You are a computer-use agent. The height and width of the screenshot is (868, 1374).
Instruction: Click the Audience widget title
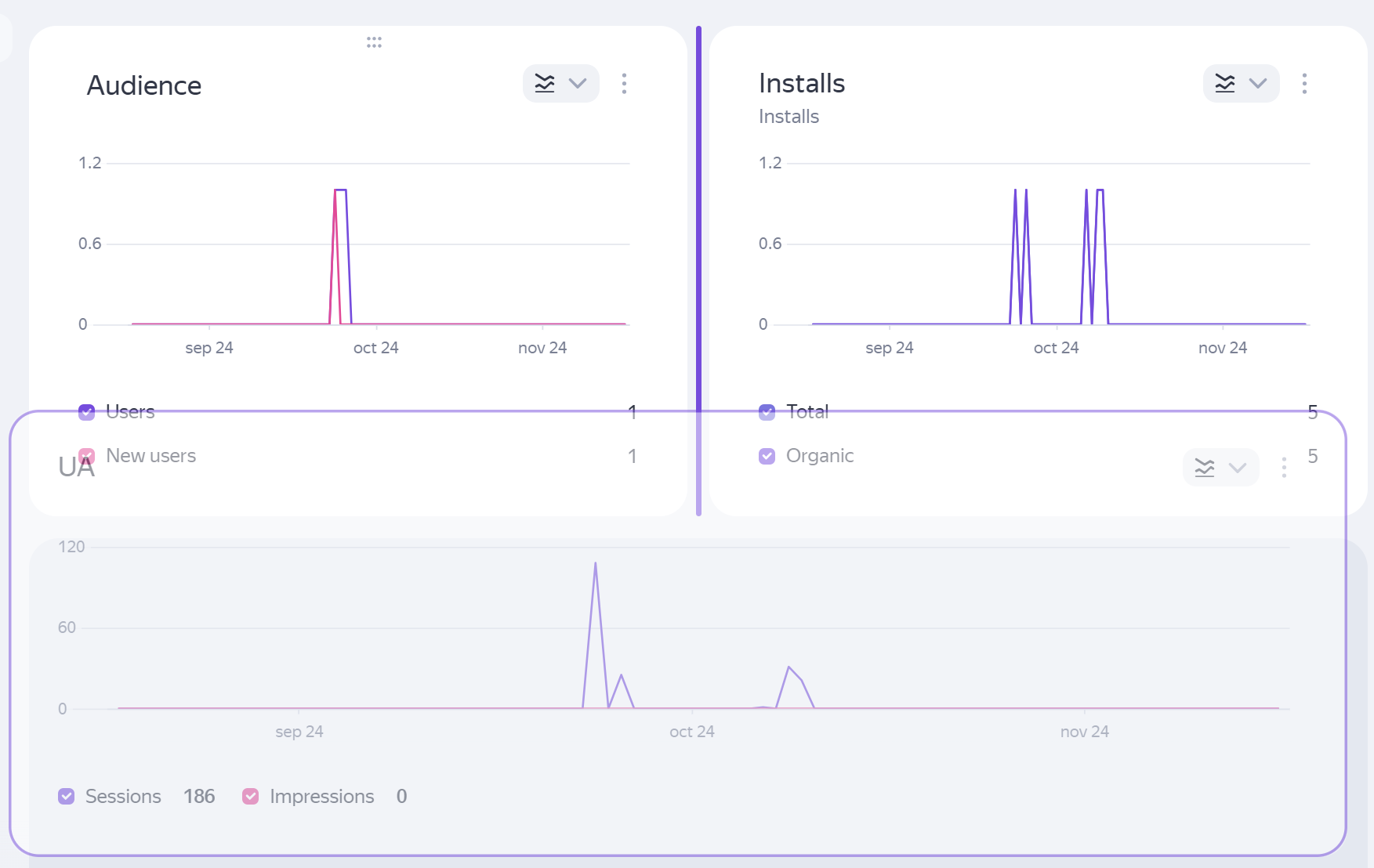[x=144, y=85]
